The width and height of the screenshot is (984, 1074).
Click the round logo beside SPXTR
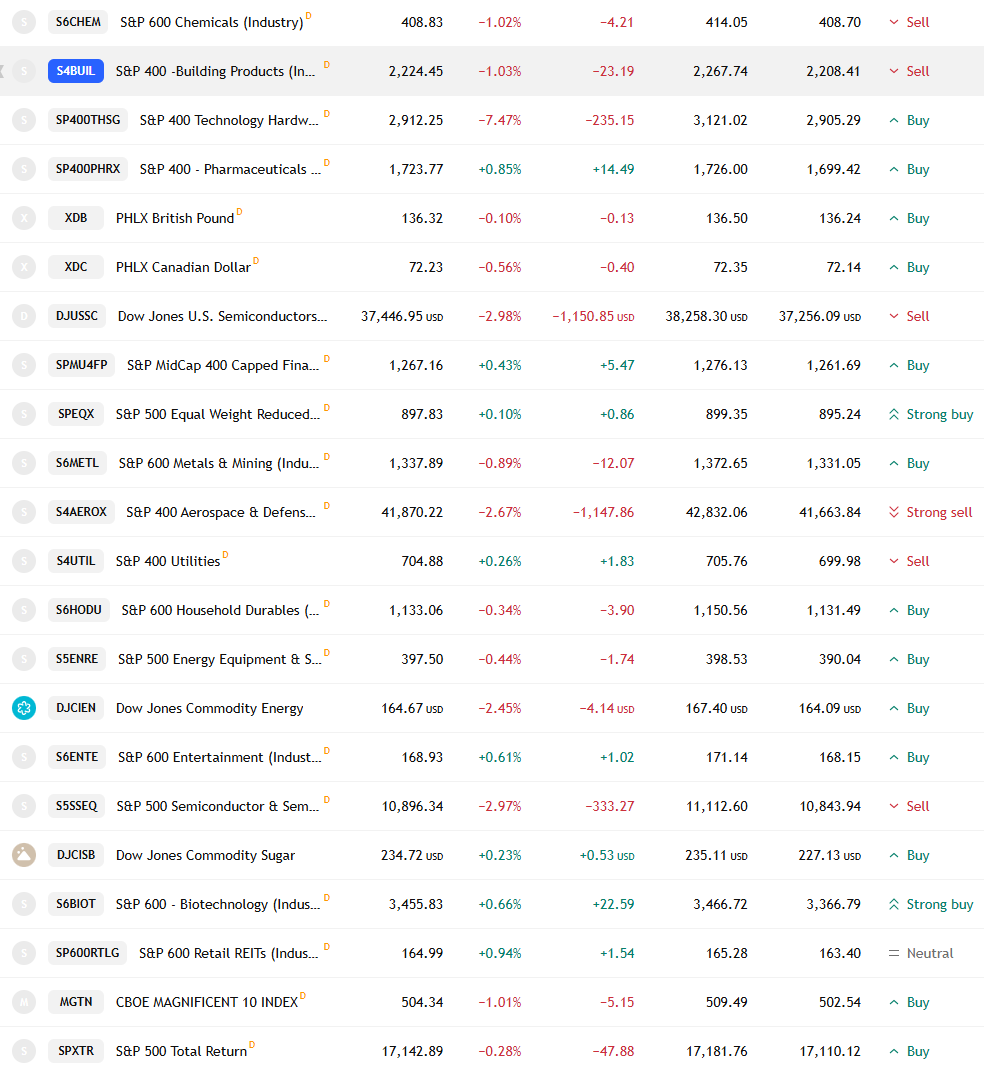point(24,1051)
